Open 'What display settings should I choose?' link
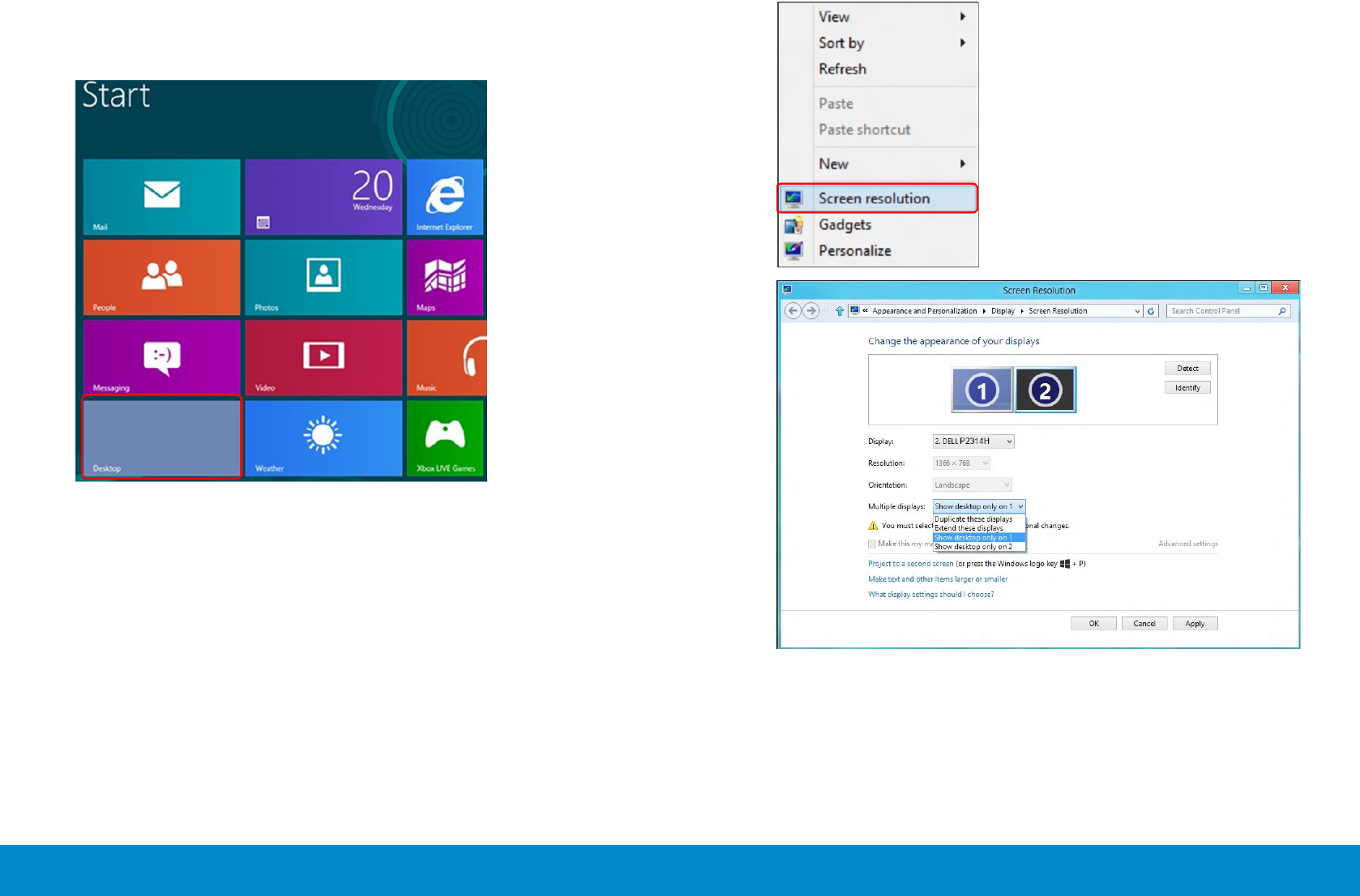1360x896 pixels. [x=930, y=595]
